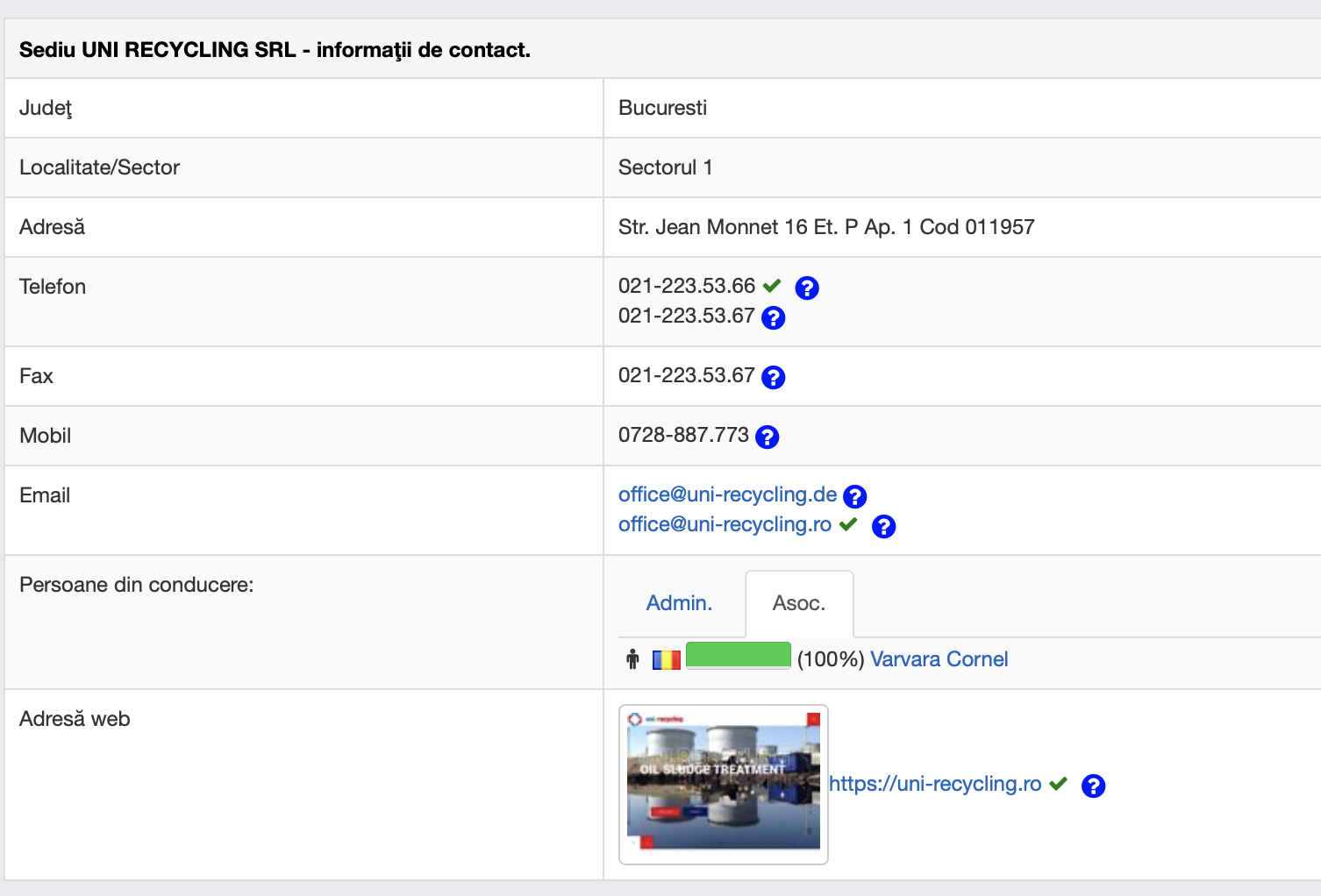Click green checkmark after https://uni-recycling.ro link
Viewport: 1321px width, 896px height.
1058,784
